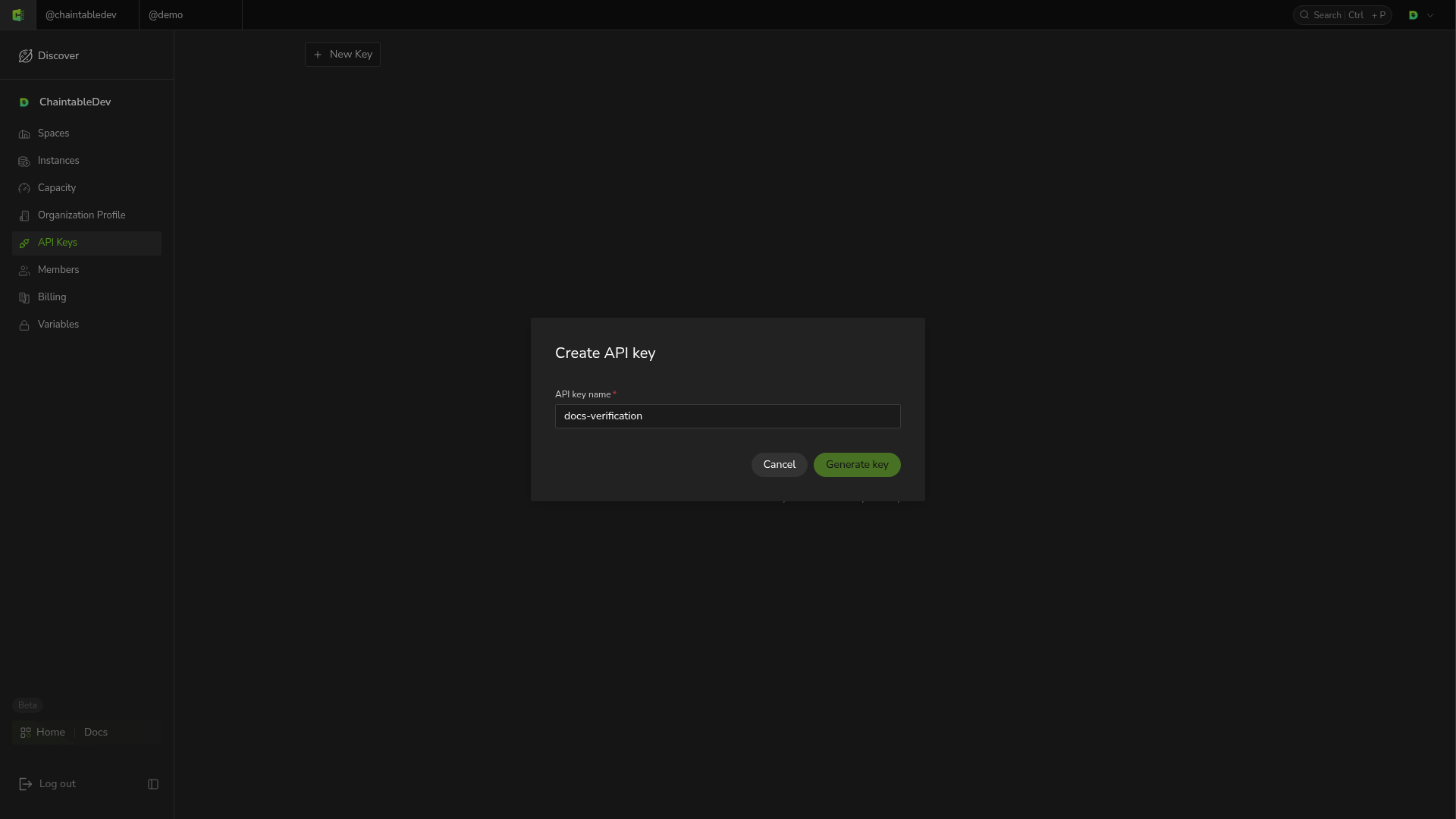Select the Members people icon
The image size is (1456, 819).
[x=24, y=271]
